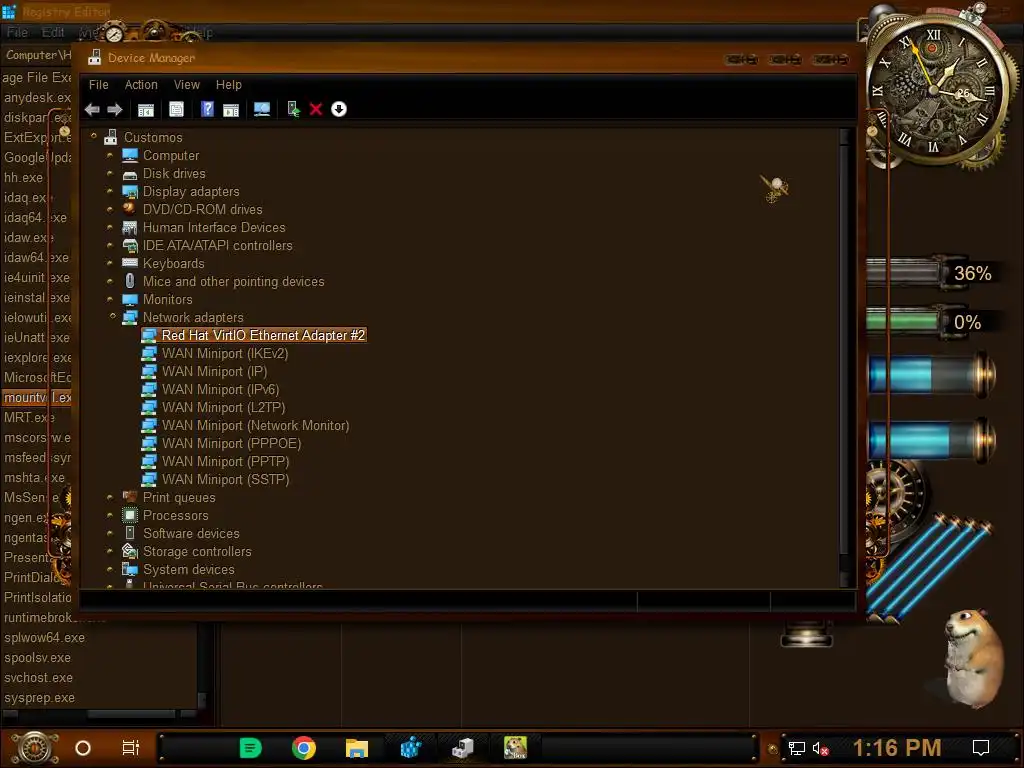Select the Customos root computer icon
Viewport: 1024px width, 768px height.
point(110,137)
